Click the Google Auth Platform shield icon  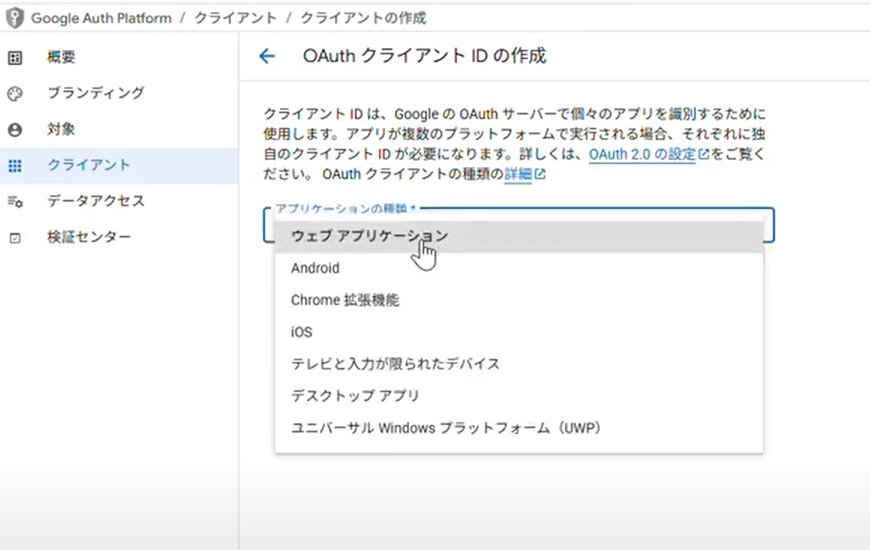click(14, 18)
